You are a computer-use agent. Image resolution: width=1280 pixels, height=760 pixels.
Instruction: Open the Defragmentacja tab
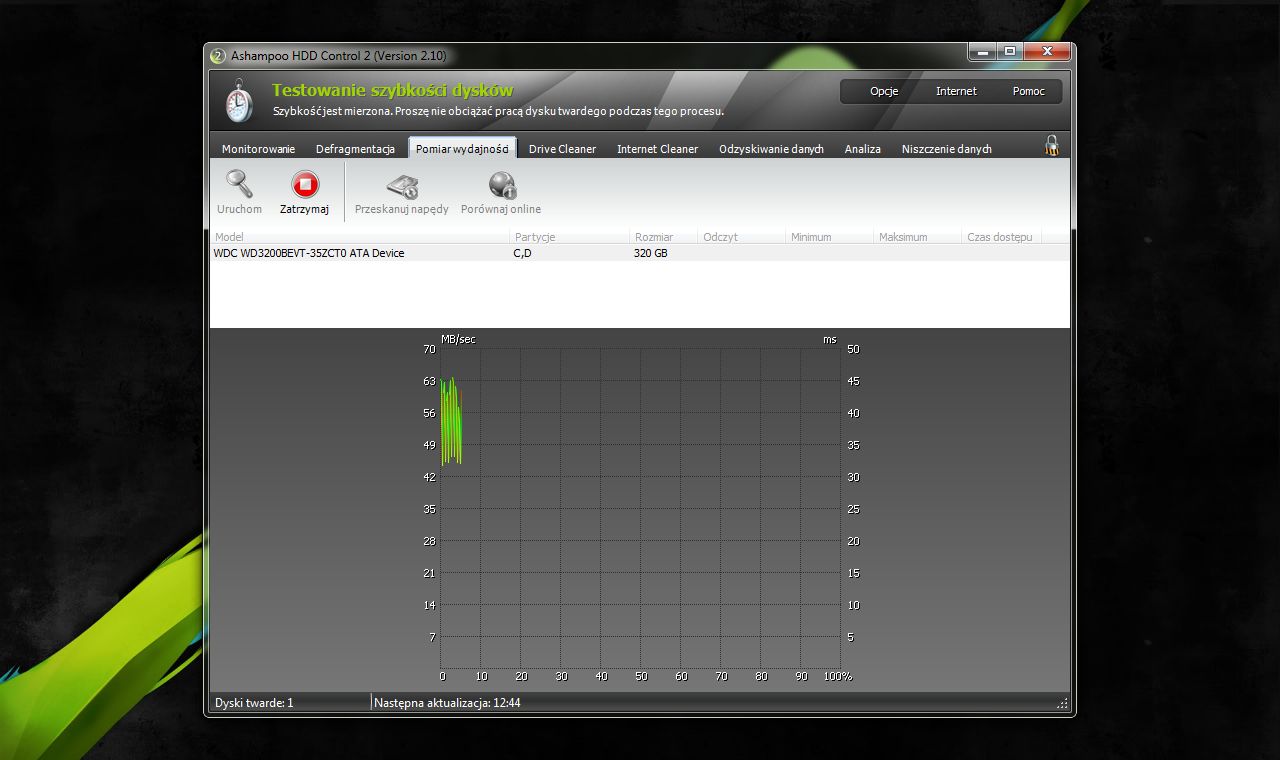coord(355,149)
